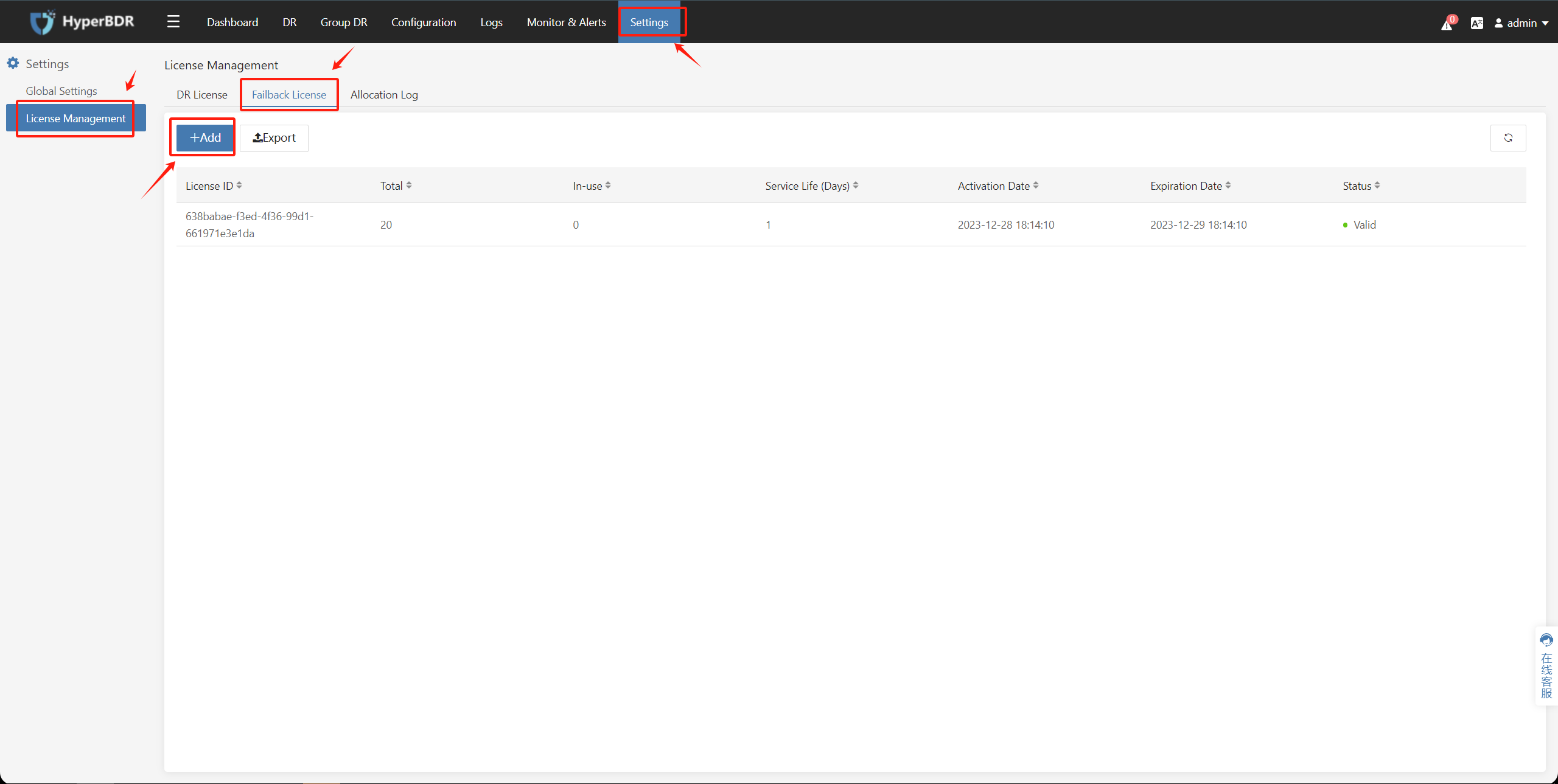
Task: Sort by Status column arrows
Action: pyautogui.click(x=1377, y=186)
